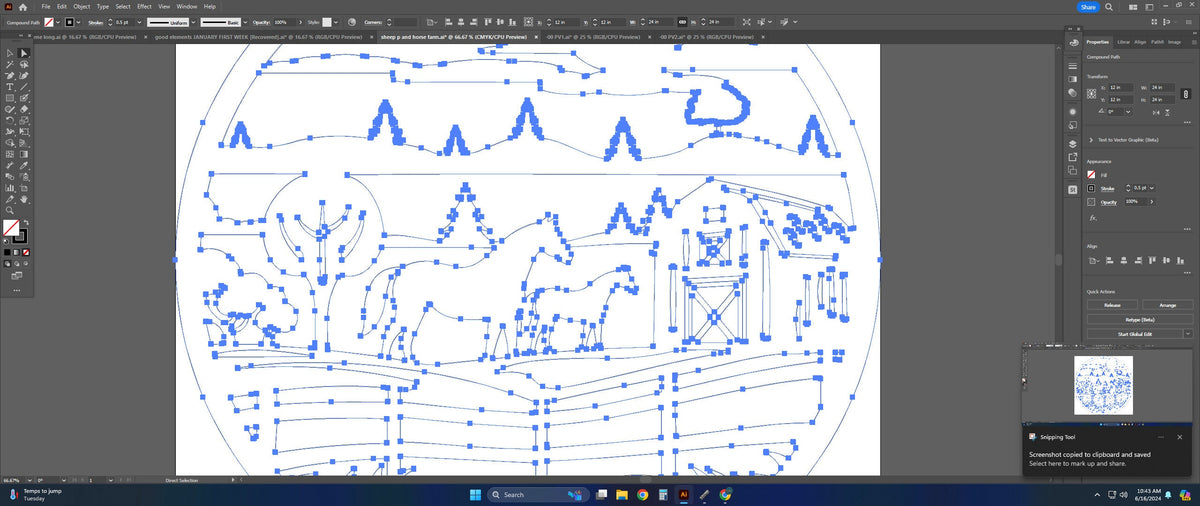This screenshot has height=506, width=1200.
Task: Click the Transform more options three dots
Action: tap(1186, 122)
